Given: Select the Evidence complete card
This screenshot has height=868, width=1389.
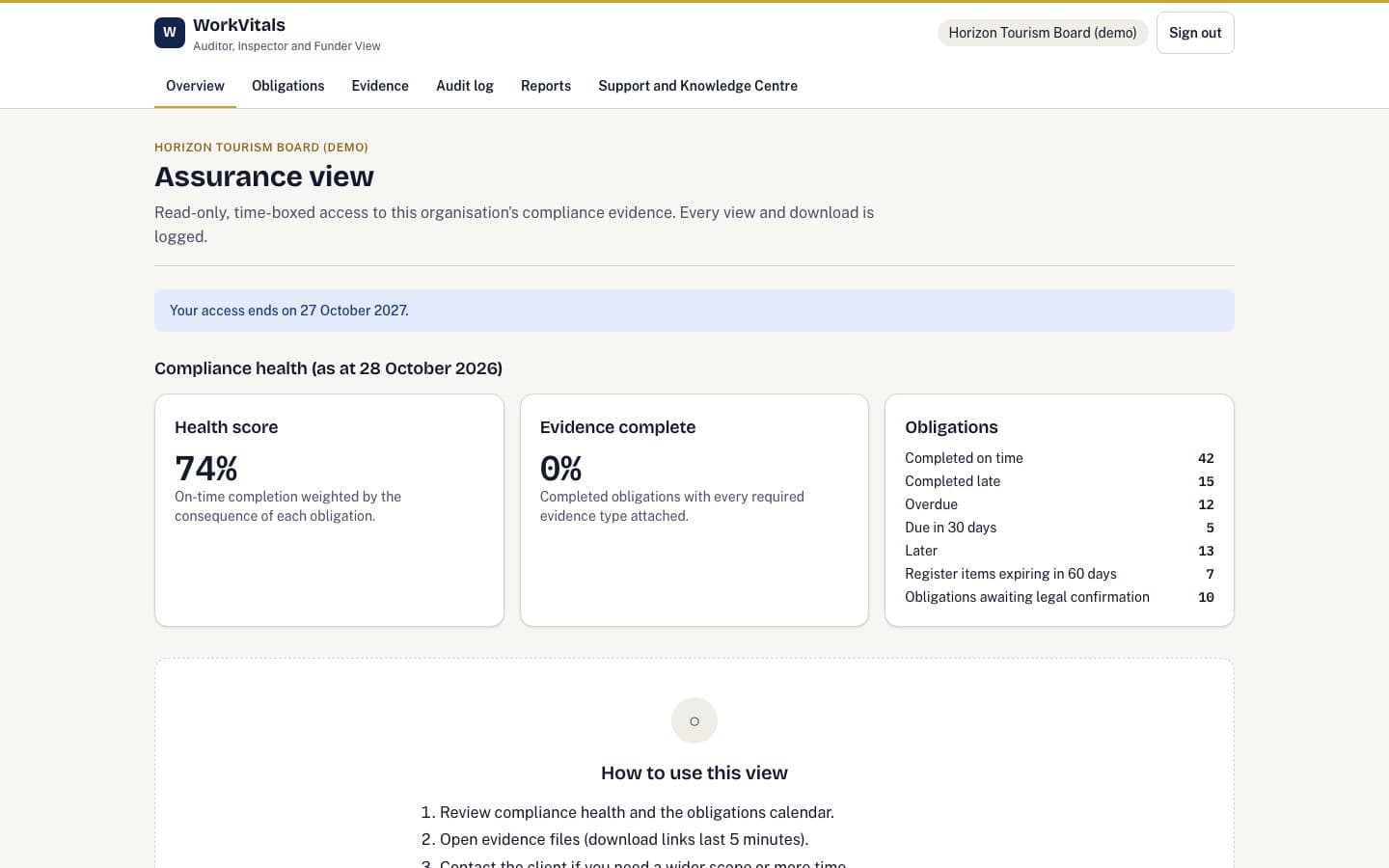Looking at the screenshot, I should click(x=694, y=510).
